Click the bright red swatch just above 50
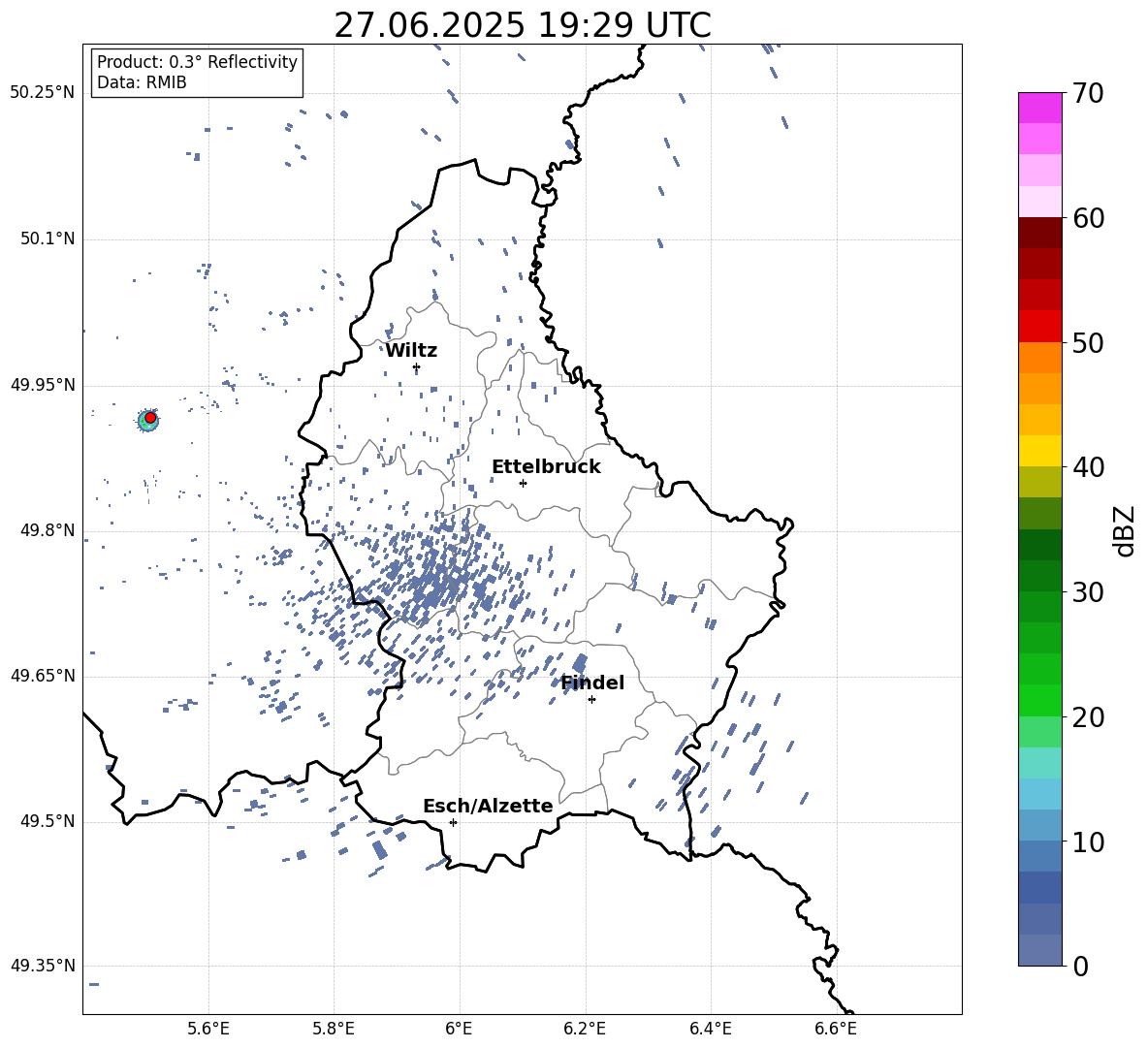Viewport: 1148px width, 1048px height. coord(1039,327)
